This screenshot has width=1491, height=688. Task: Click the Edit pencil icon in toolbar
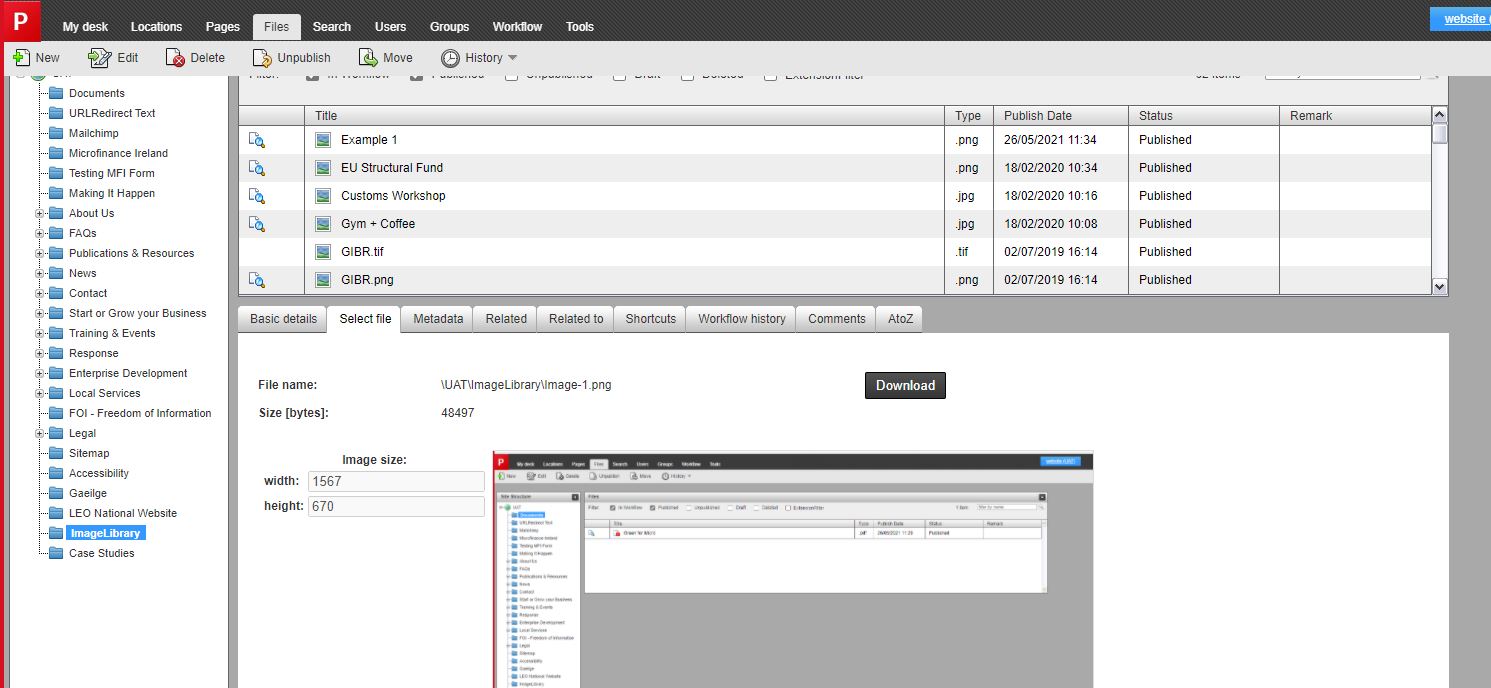pyautogui.click(x=99, y=58)
